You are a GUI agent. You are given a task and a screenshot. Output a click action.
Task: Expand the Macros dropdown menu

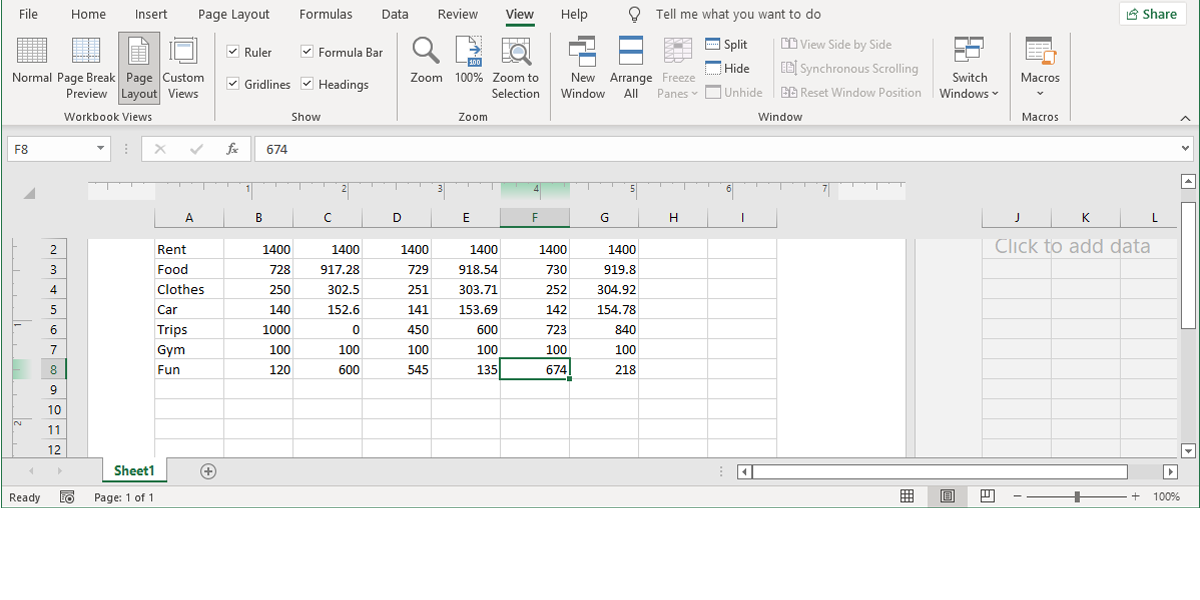[1039, 67]
